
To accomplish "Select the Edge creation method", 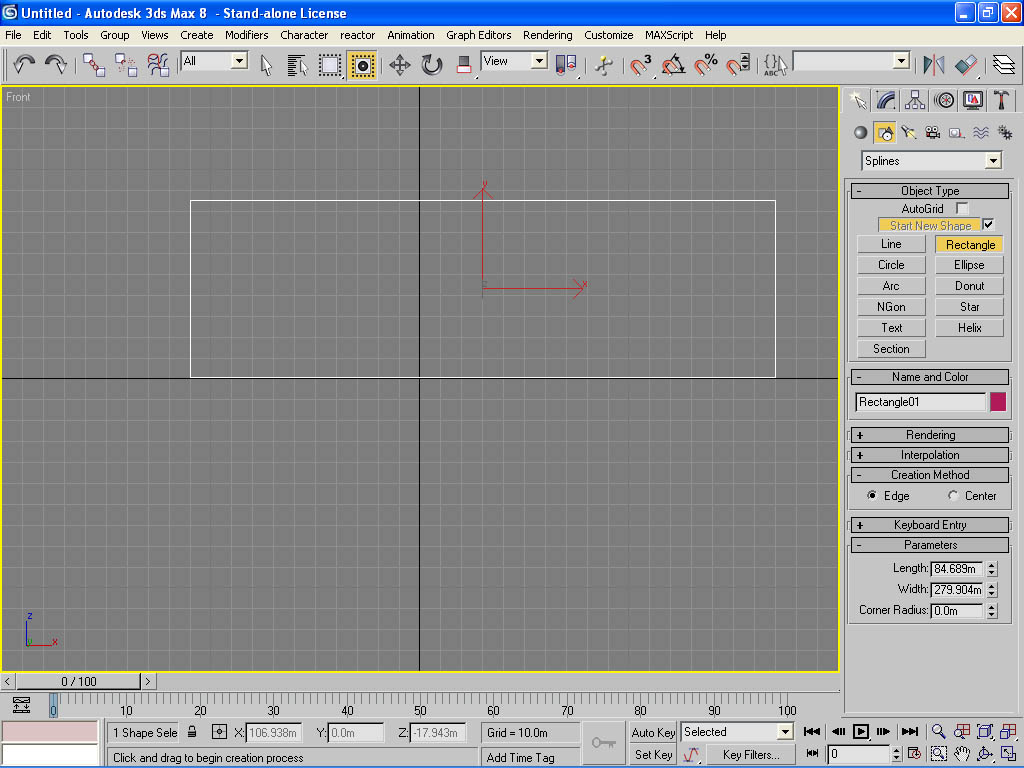I will pyautogui.click(x=872, y=495).
